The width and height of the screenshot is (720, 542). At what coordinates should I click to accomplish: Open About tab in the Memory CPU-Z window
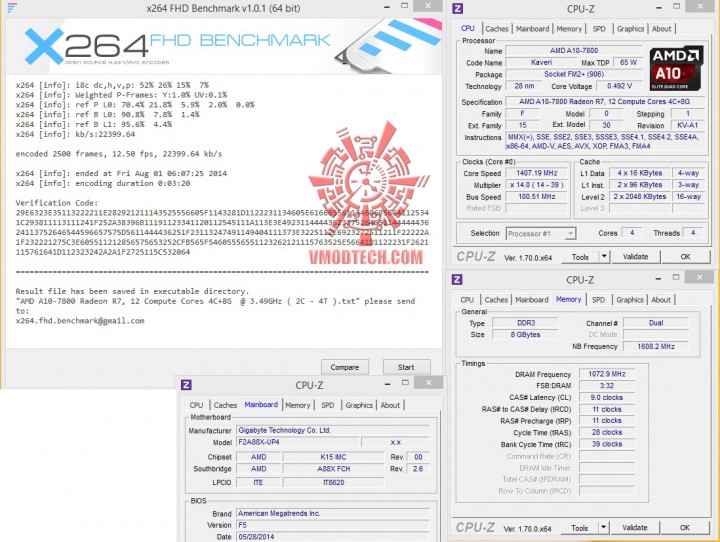(x=661, y=299)
